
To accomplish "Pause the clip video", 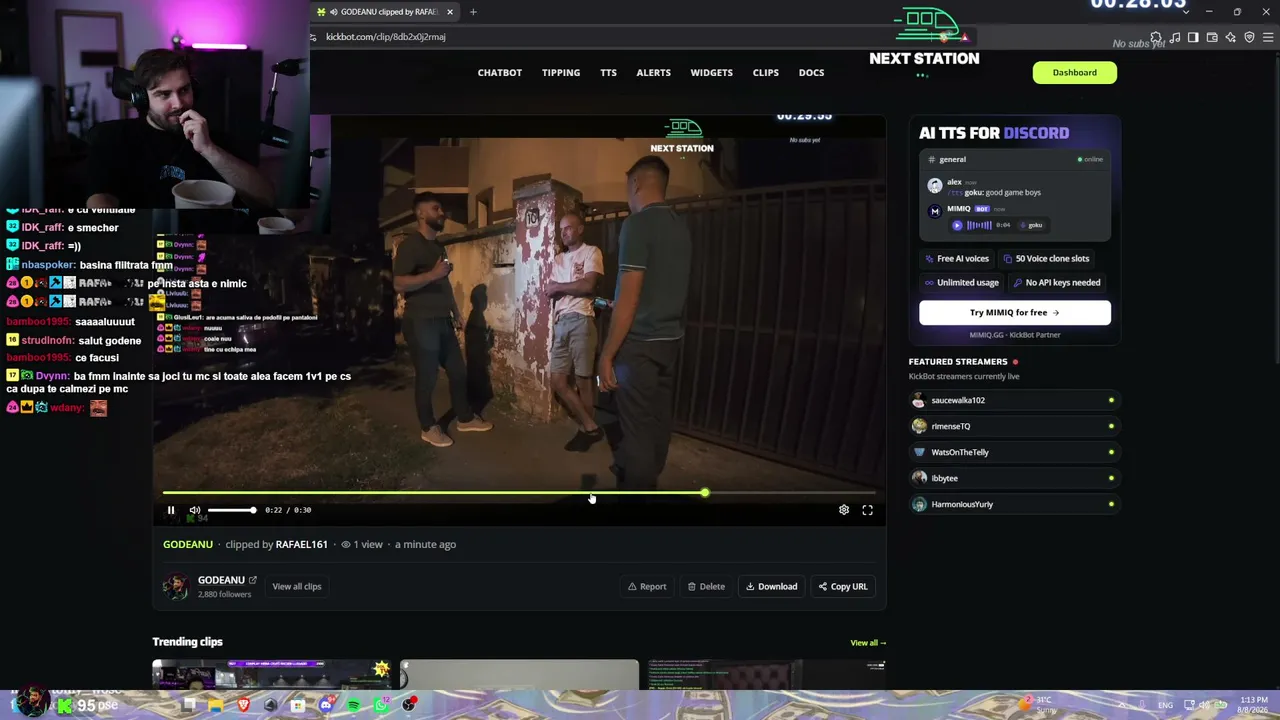I will [x=171, y=510].
